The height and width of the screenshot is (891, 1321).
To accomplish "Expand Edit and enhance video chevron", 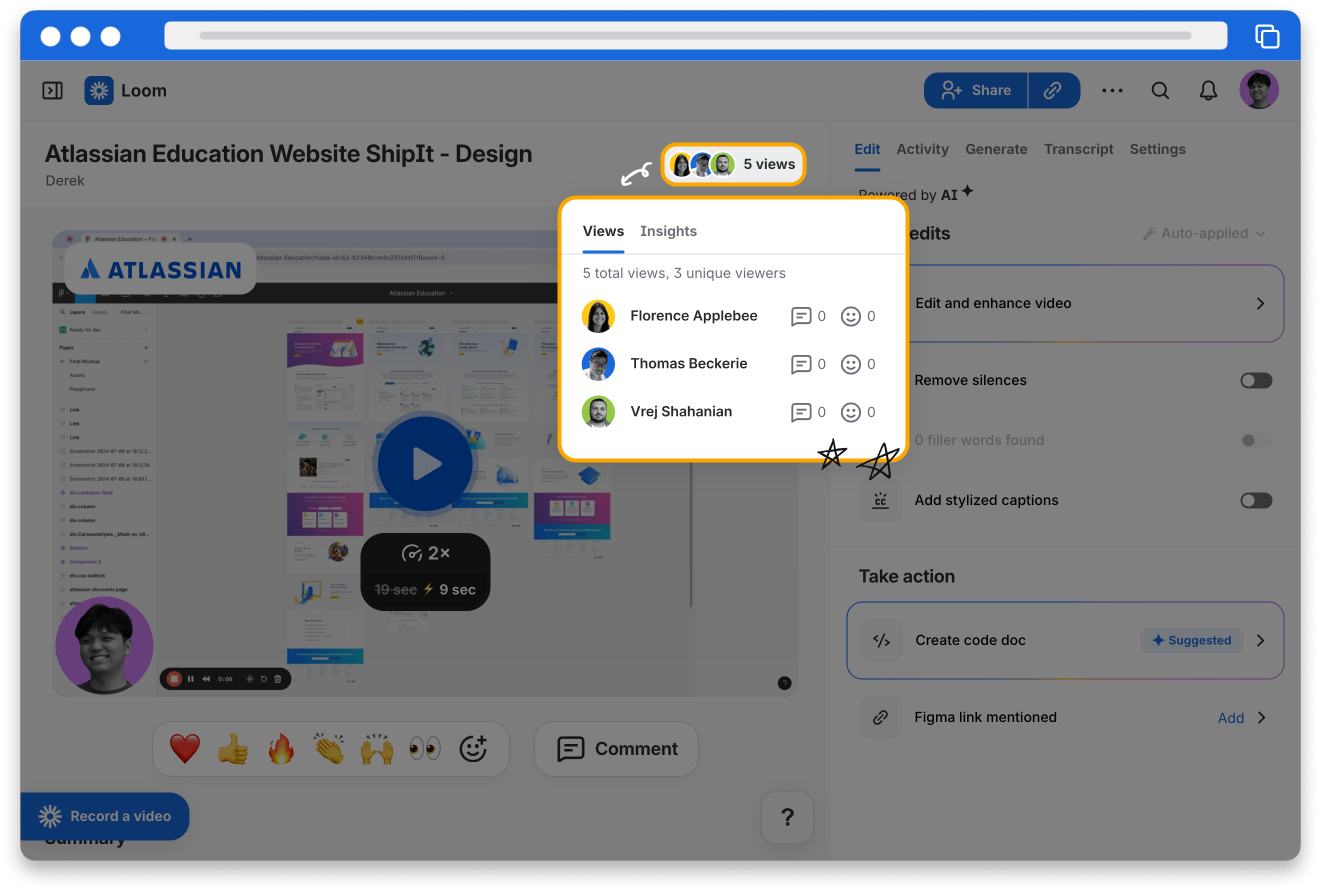I will 1260,303.
